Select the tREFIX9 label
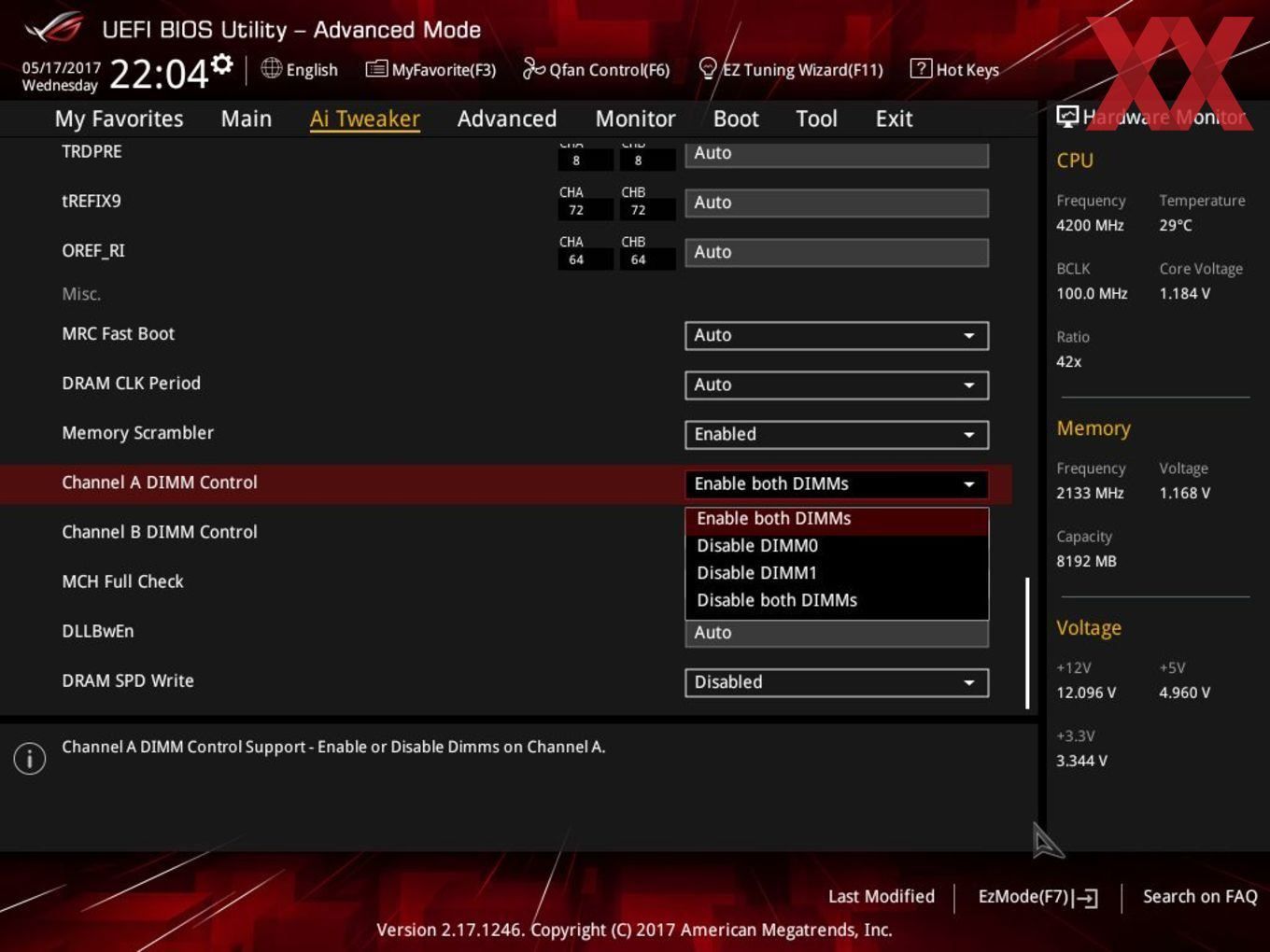 click(91, 201)
